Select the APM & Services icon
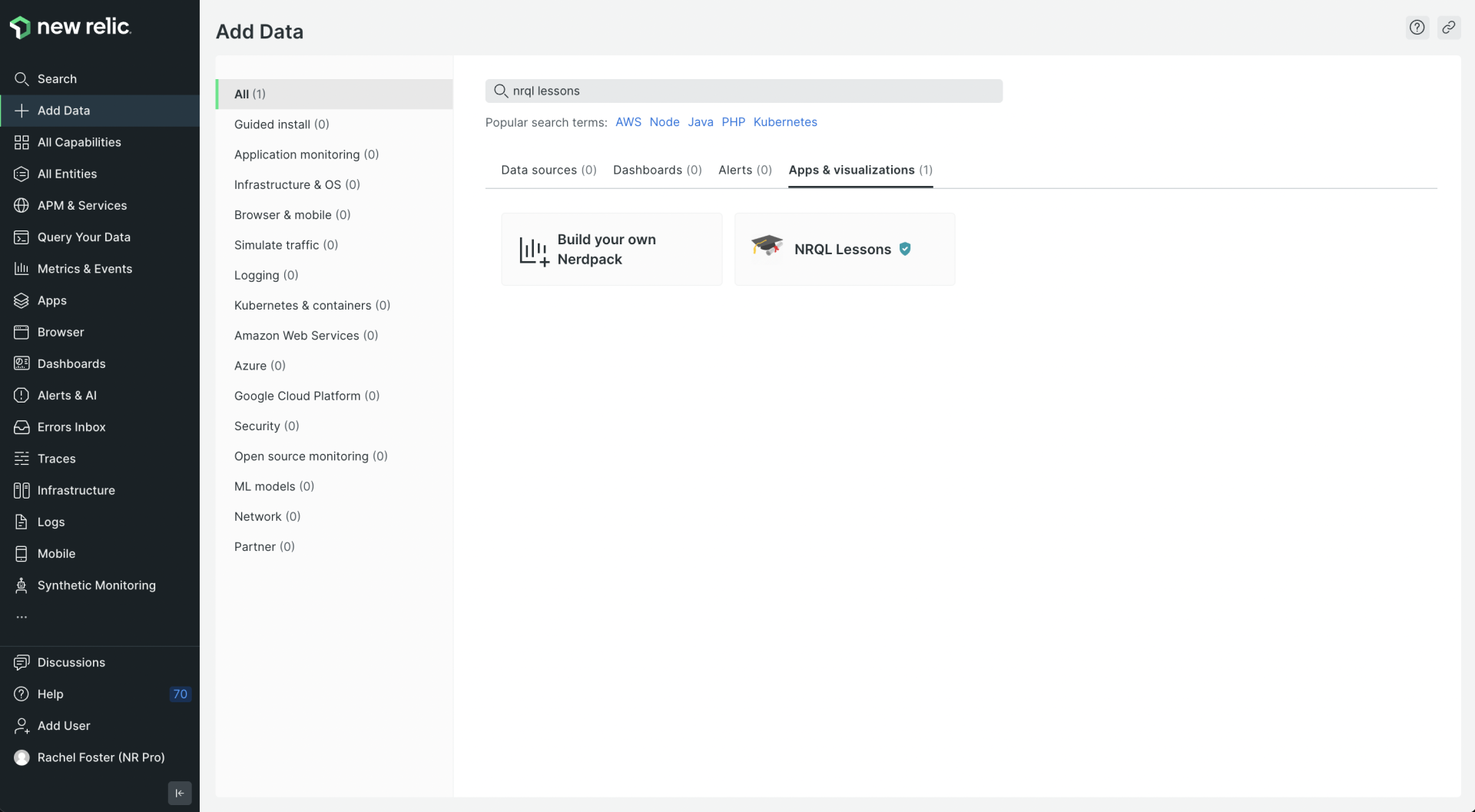The width and height of the screenshot is (1475, 812). pyautogui.click(x=21, y=205)
